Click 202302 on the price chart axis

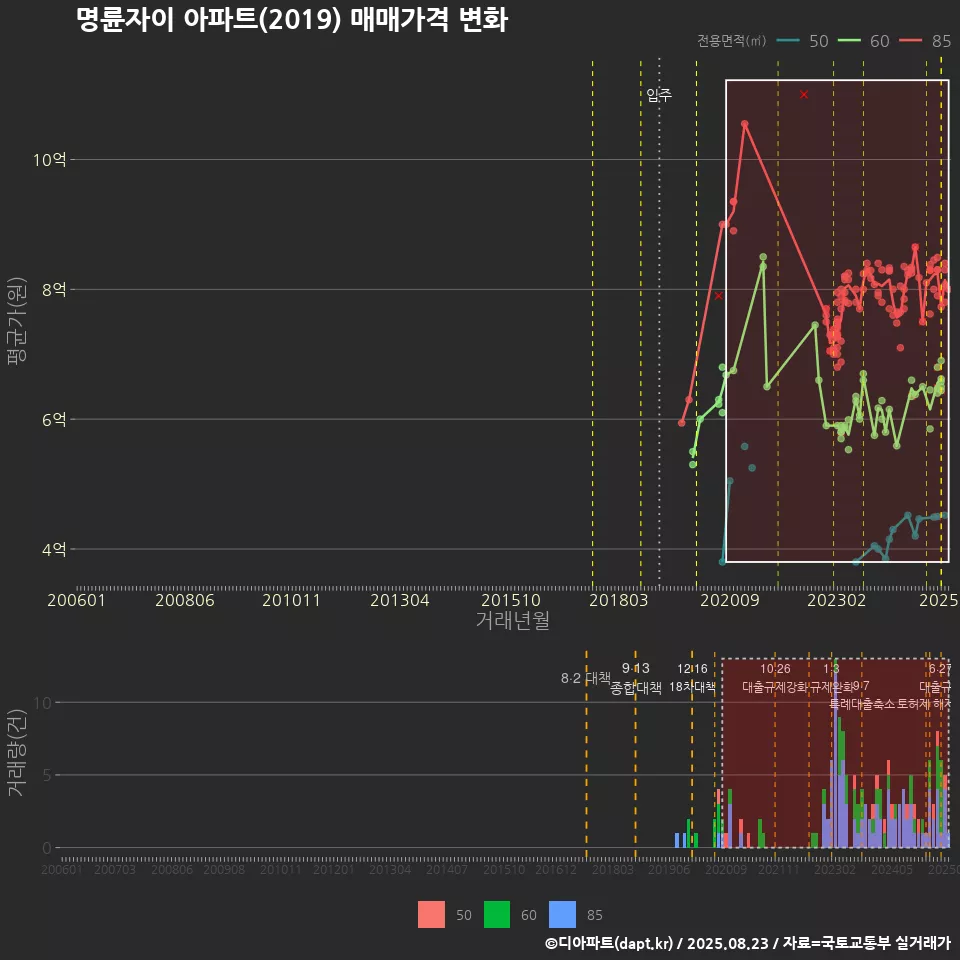(836, 600)
